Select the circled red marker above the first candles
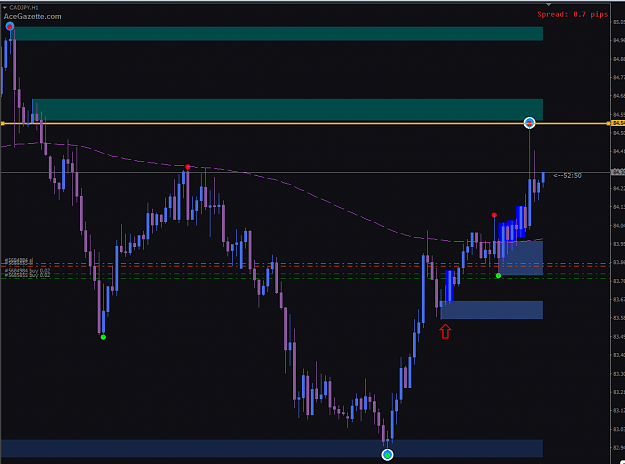The height and width of the screenshot is (464, 625). [x=10, y=26]
